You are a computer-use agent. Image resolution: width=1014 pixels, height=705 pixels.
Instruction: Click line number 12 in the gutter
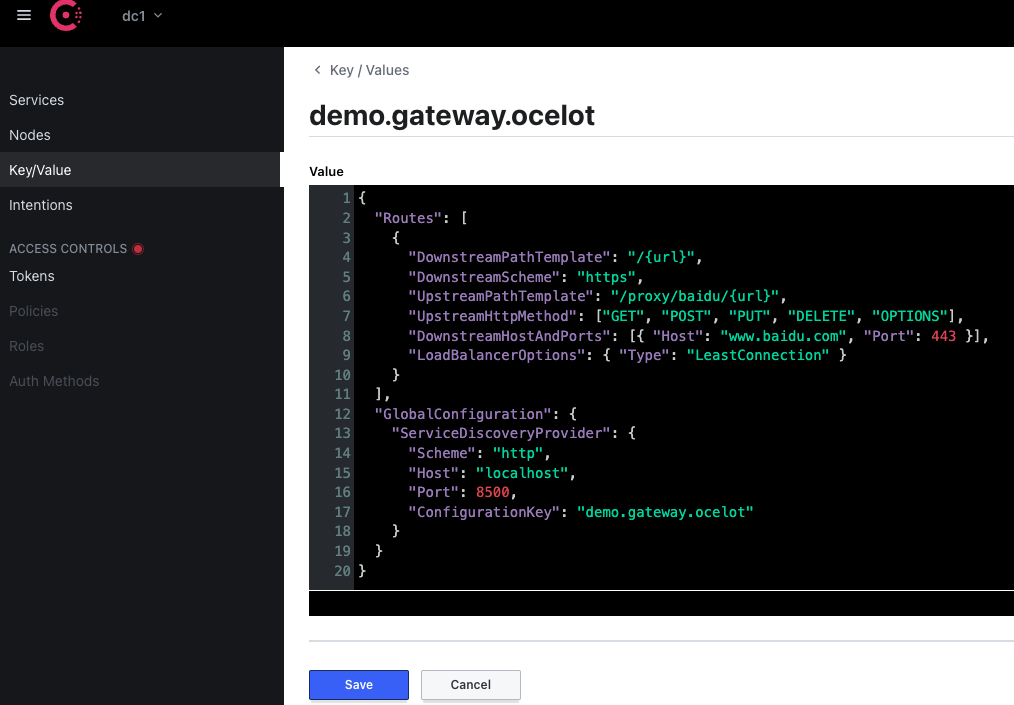coord(345,414)
